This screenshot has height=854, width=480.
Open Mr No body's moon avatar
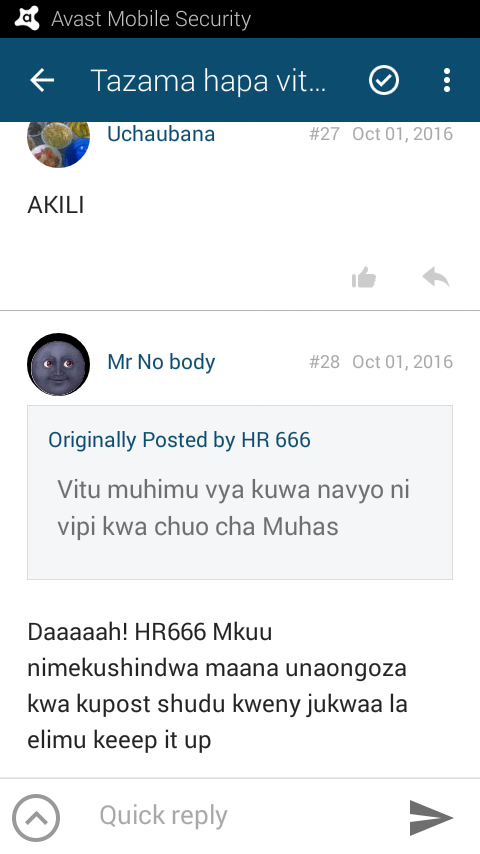coord(58,364)
